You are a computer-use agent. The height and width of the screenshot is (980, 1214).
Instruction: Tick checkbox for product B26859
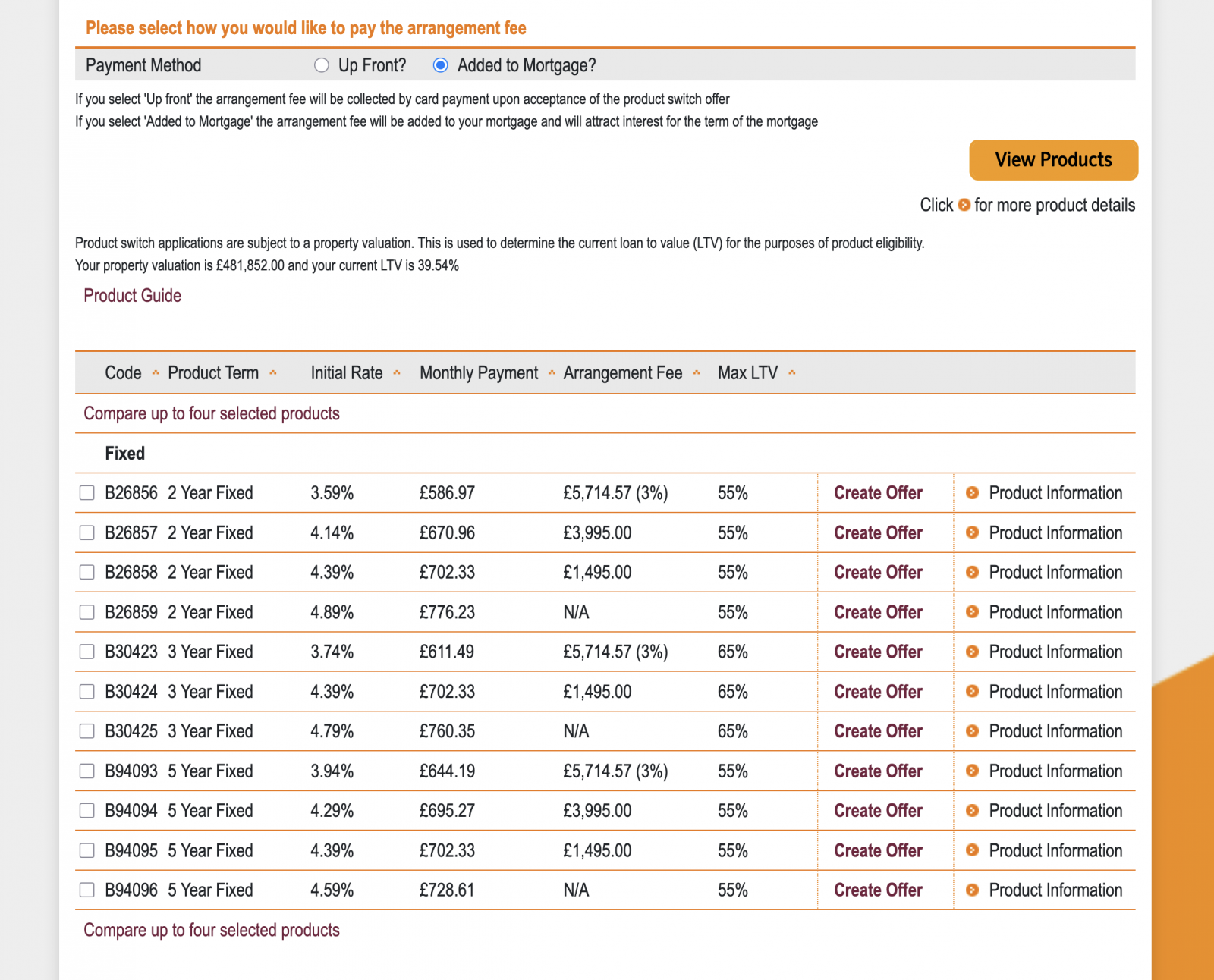click(x=87, y=612)
